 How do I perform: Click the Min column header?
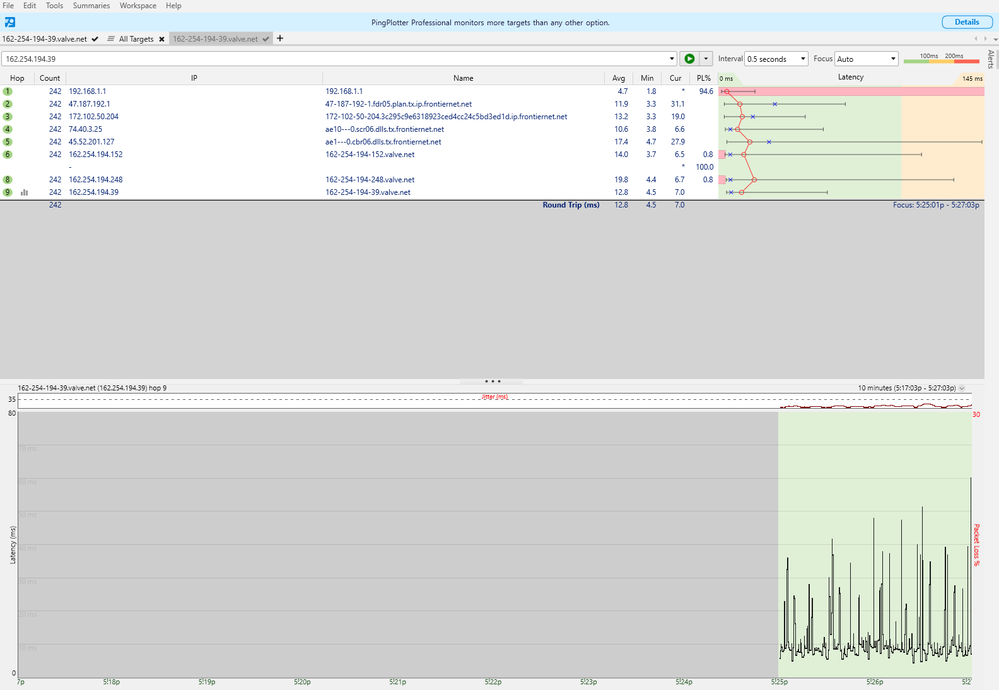click(x=647, y=78)
